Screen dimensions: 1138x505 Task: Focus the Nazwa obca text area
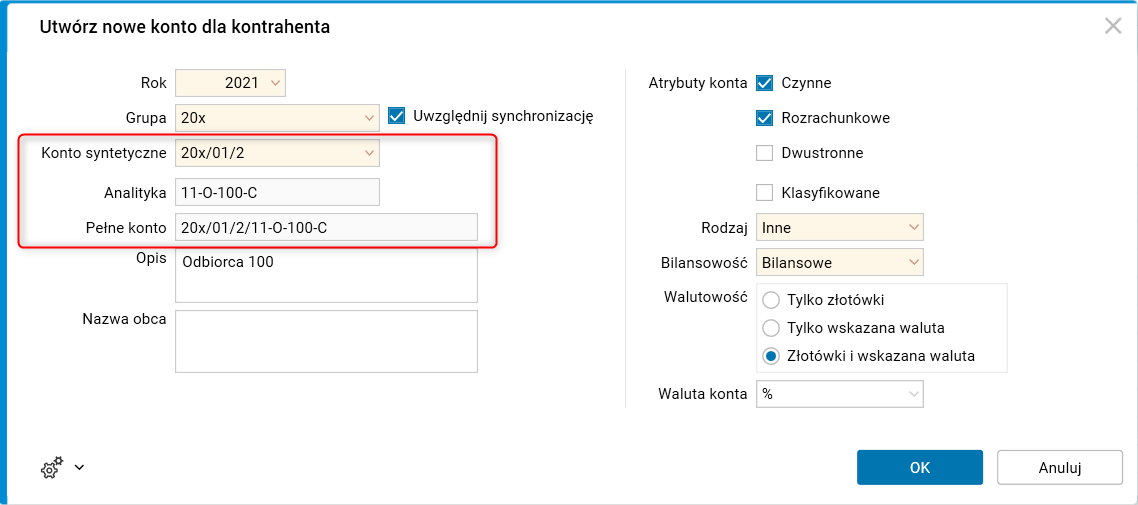(326, 341)
